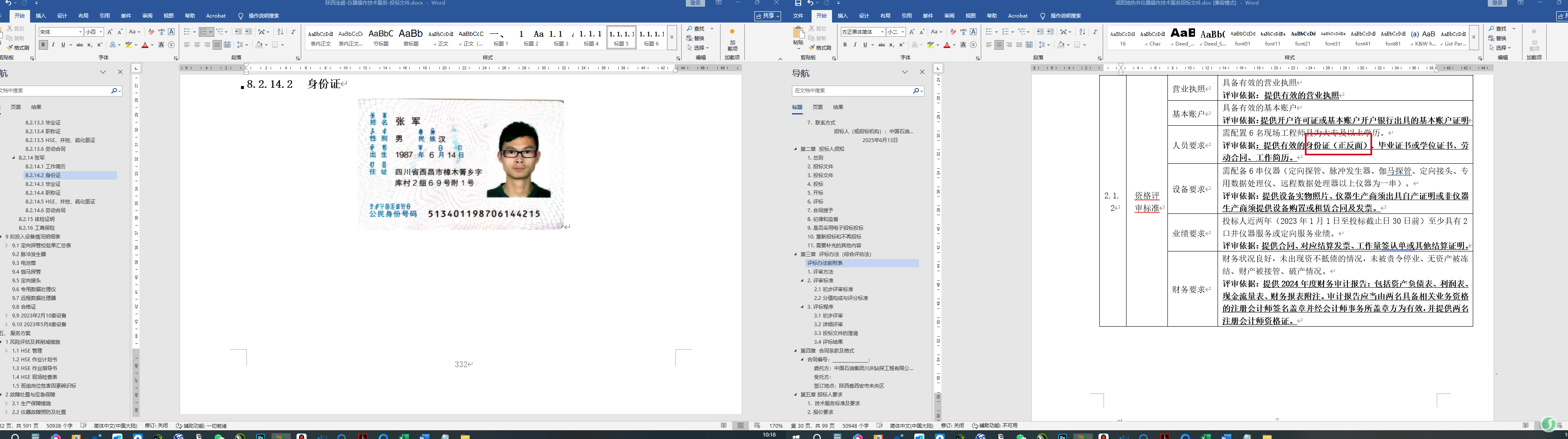Toggle Bold in the 投标文件.docx window

43,44
